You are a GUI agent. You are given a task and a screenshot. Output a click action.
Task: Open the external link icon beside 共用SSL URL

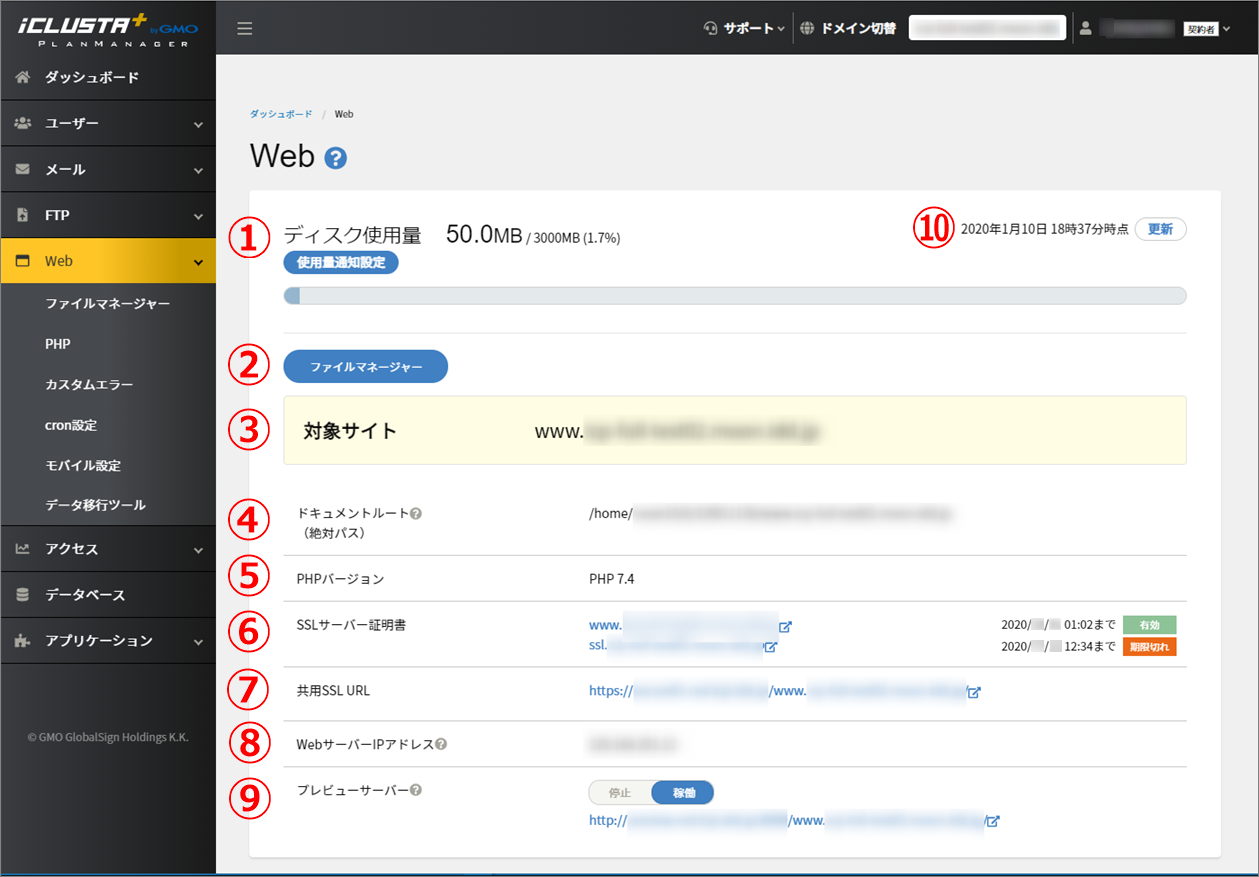(973, 690)
